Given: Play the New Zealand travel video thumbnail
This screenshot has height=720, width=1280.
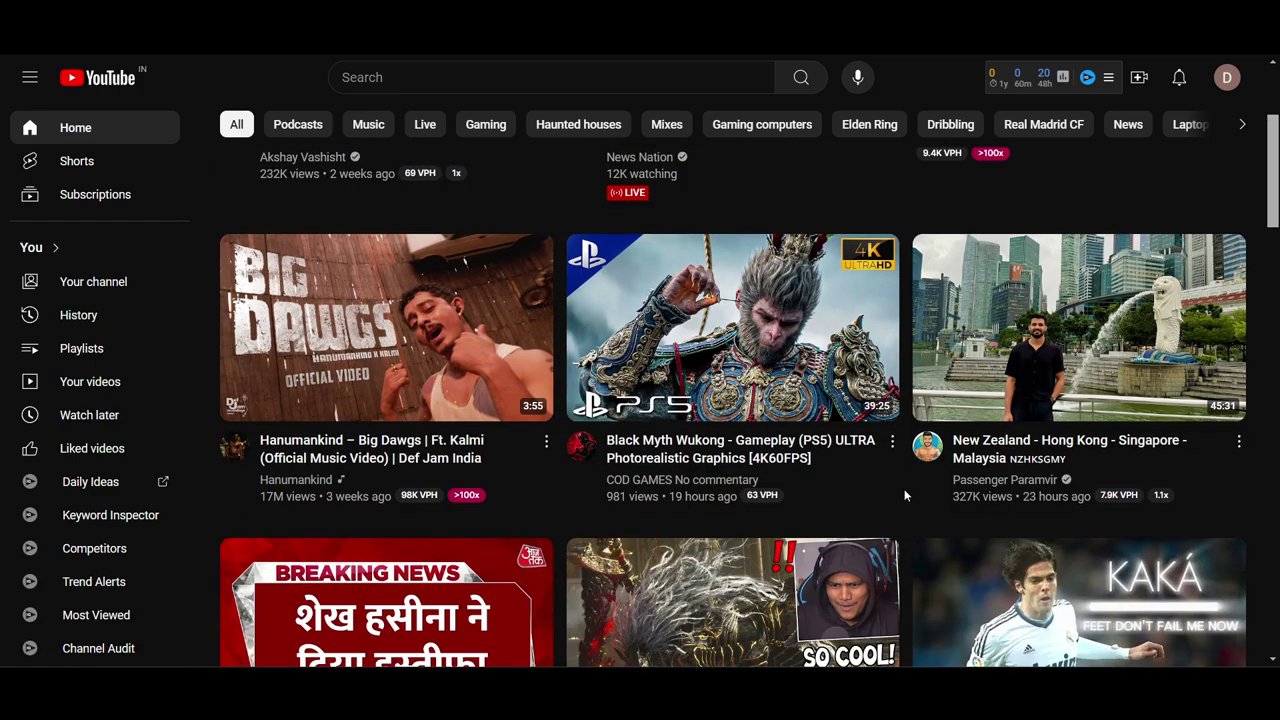Looking at the screenshot, I should click(x=1078, y=327).
